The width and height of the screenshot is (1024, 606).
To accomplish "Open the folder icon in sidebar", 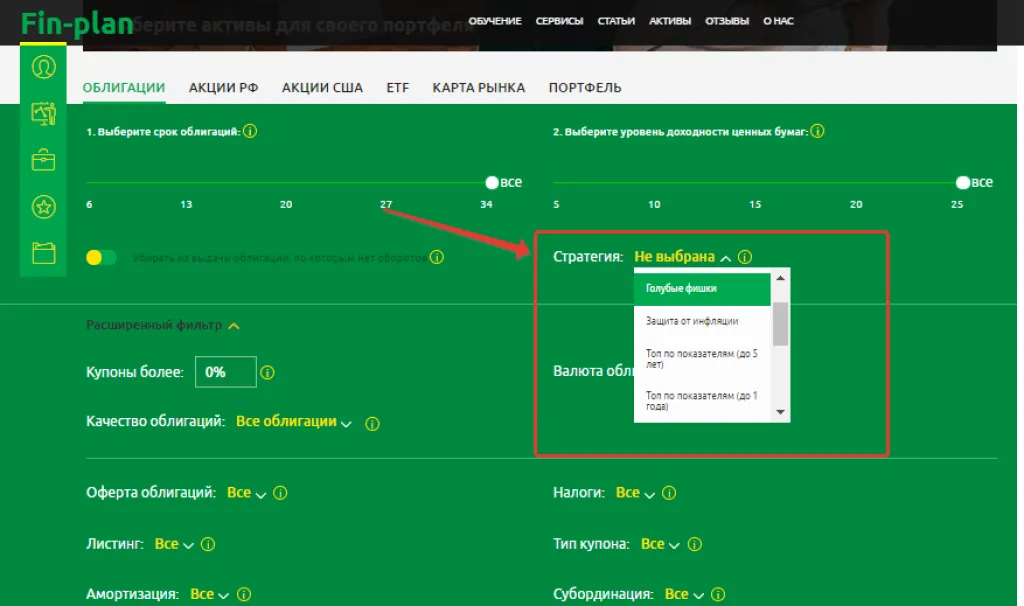I will 43,253.
